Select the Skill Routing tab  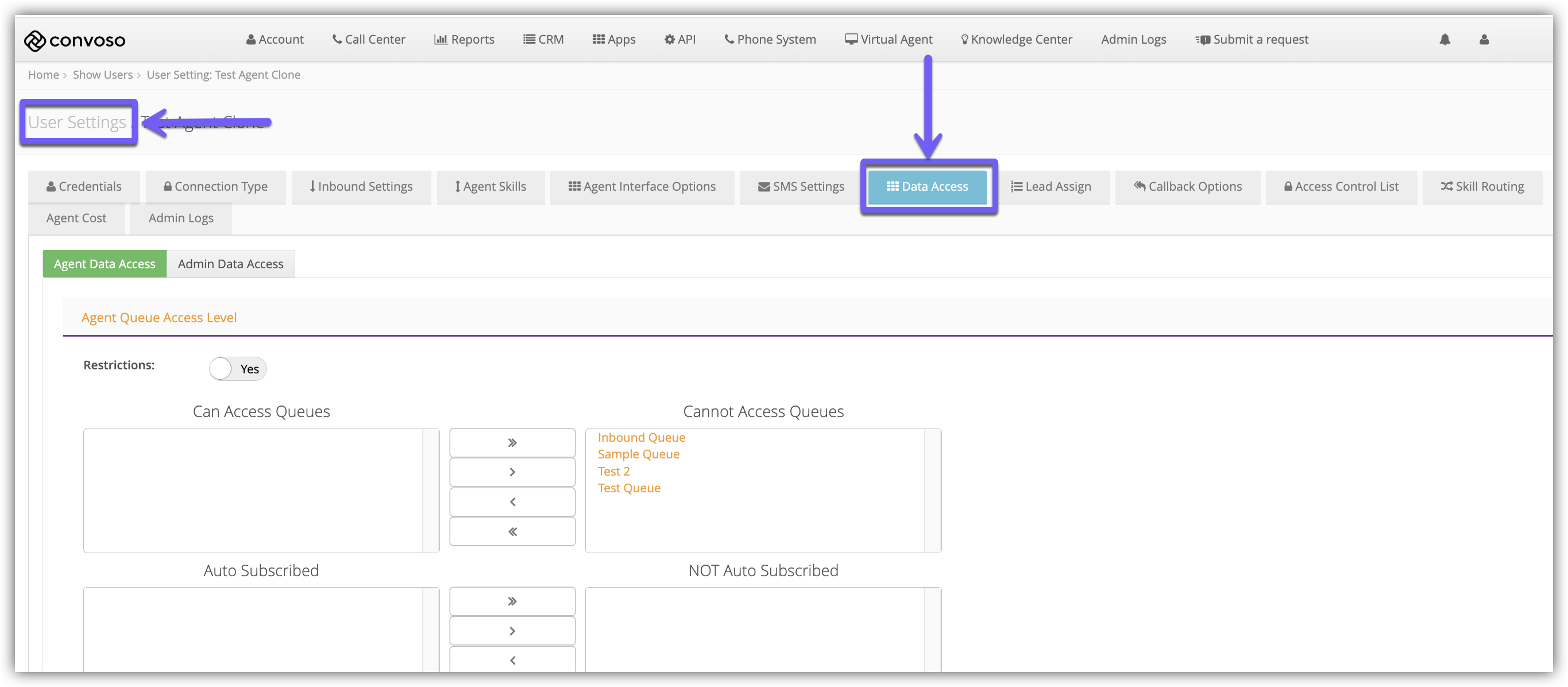coord(1482,186)
